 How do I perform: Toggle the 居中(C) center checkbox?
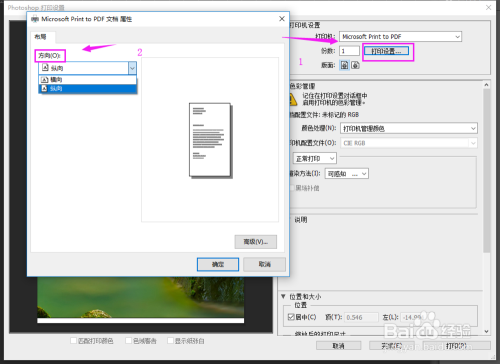click(291, 317)
